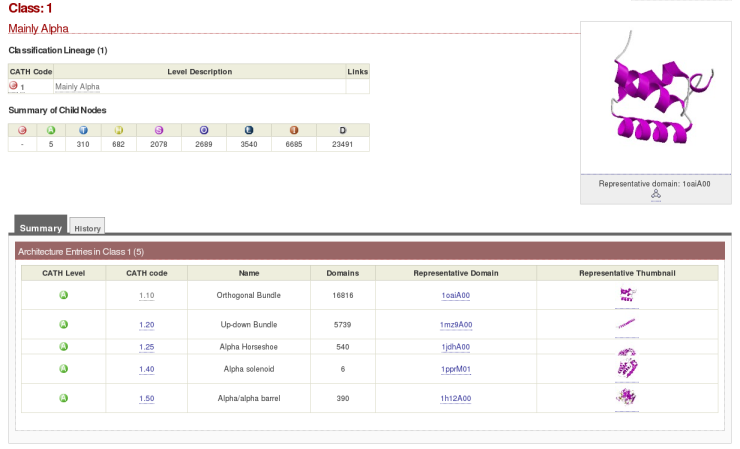Click the orange I level icon in Summary of Child Nodes
This screenshot has height=449, width=740.
pos(294,130)
